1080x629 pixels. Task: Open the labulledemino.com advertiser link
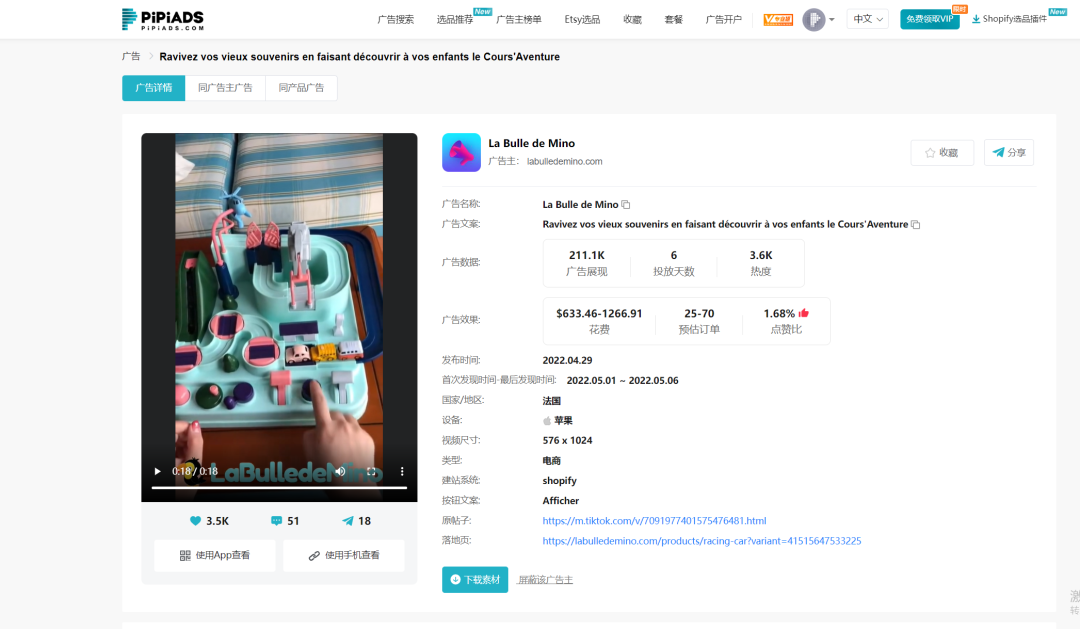click(x=565, y=161)
